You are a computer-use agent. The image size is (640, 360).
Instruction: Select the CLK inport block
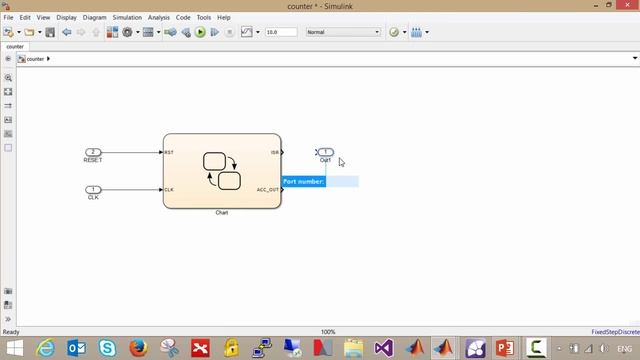[93, 189]
